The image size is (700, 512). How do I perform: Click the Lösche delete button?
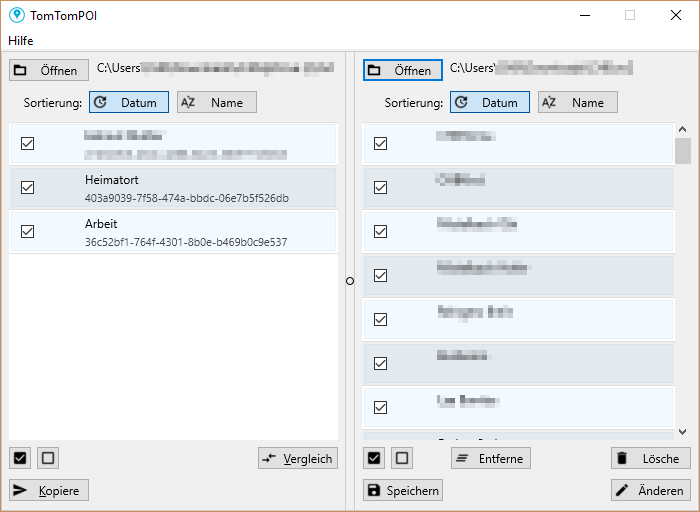650,458
